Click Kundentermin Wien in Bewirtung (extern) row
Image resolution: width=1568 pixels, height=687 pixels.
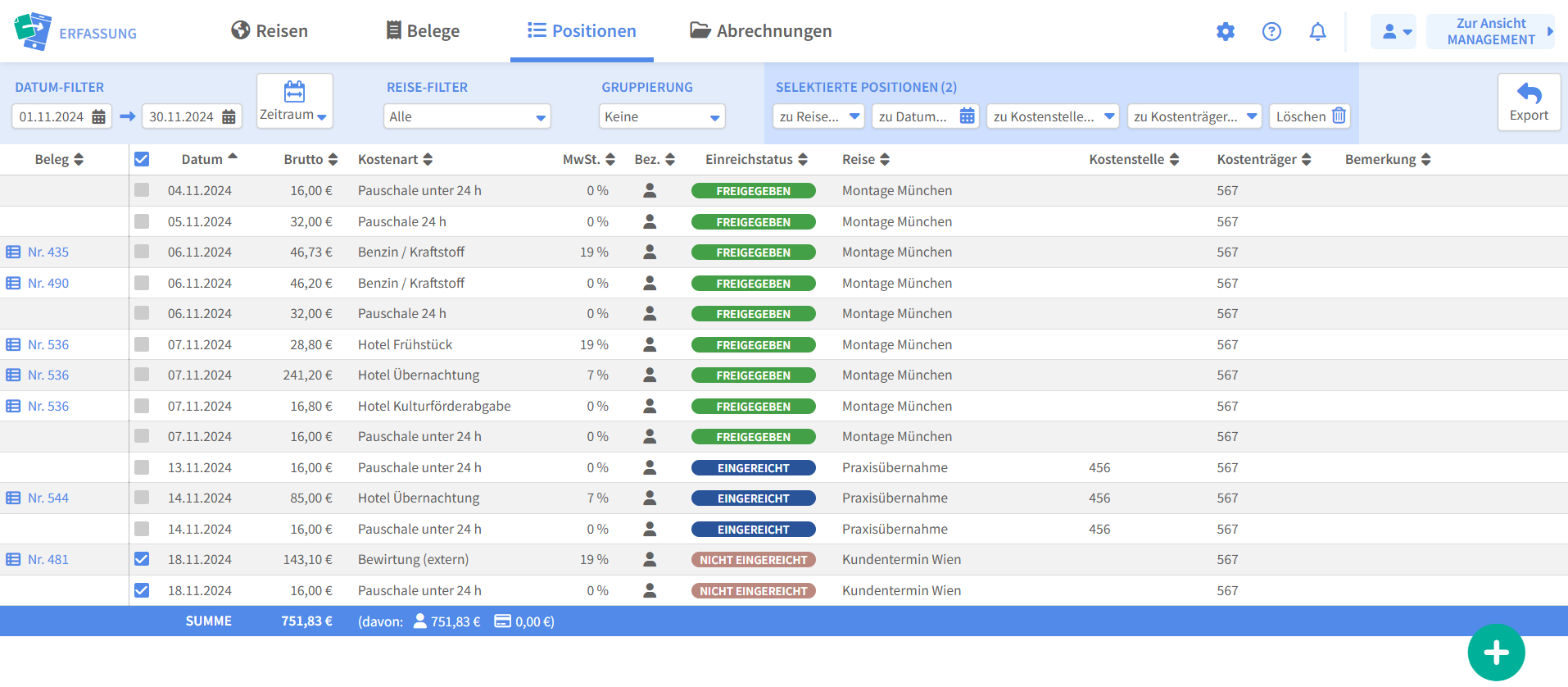click(x=902, y=560)
